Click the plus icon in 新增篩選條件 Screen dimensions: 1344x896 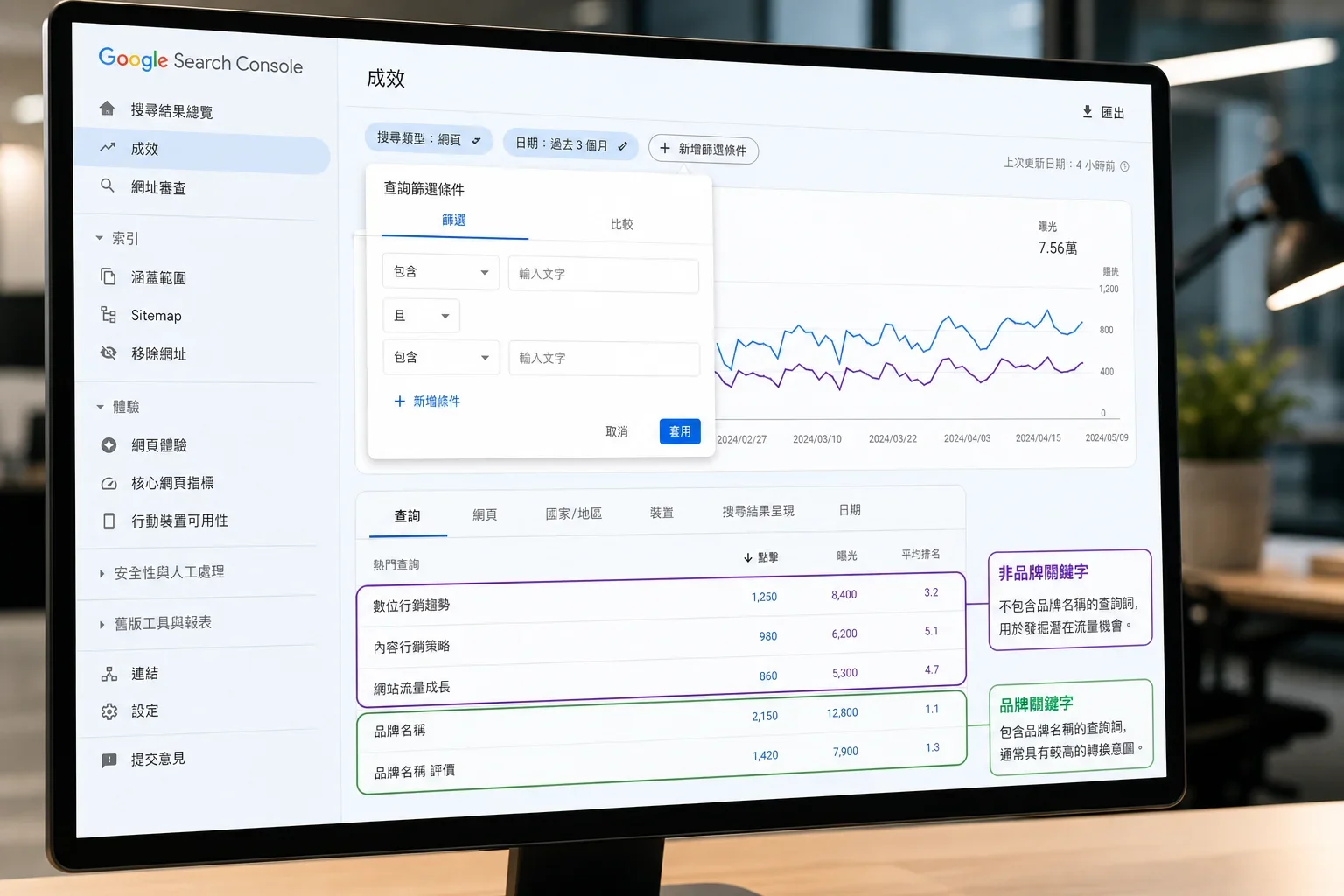[665, 148]
